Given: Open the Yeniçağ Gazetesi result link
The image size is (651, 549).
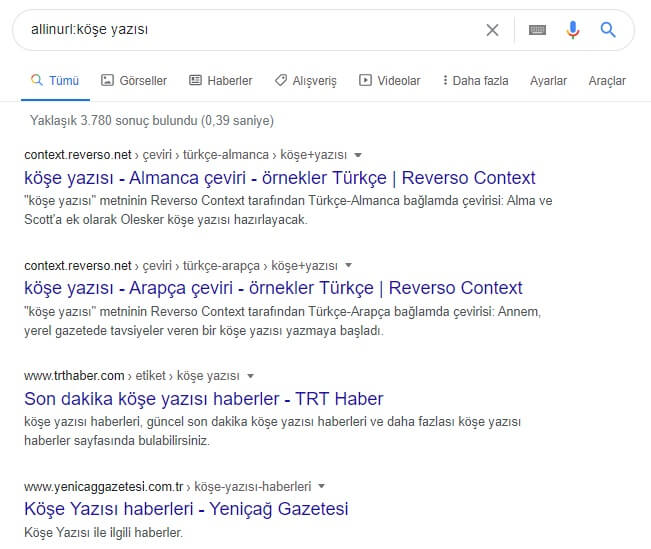Looking at the screenshot, I should click(x=186, y=509).
